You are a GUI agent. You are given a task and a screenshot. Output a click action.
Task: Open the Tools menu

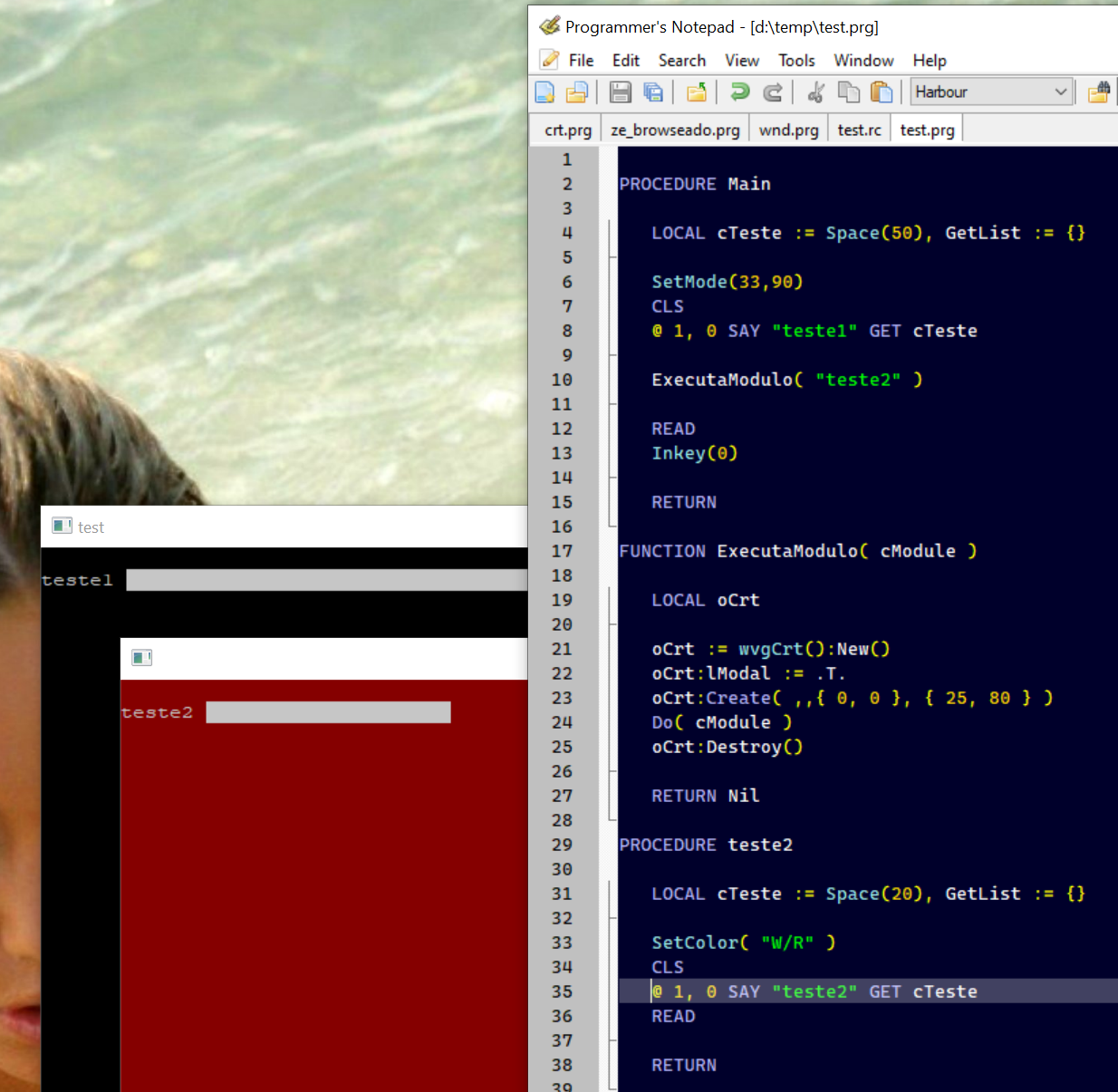pyautogui.click(x=796, y=61)
